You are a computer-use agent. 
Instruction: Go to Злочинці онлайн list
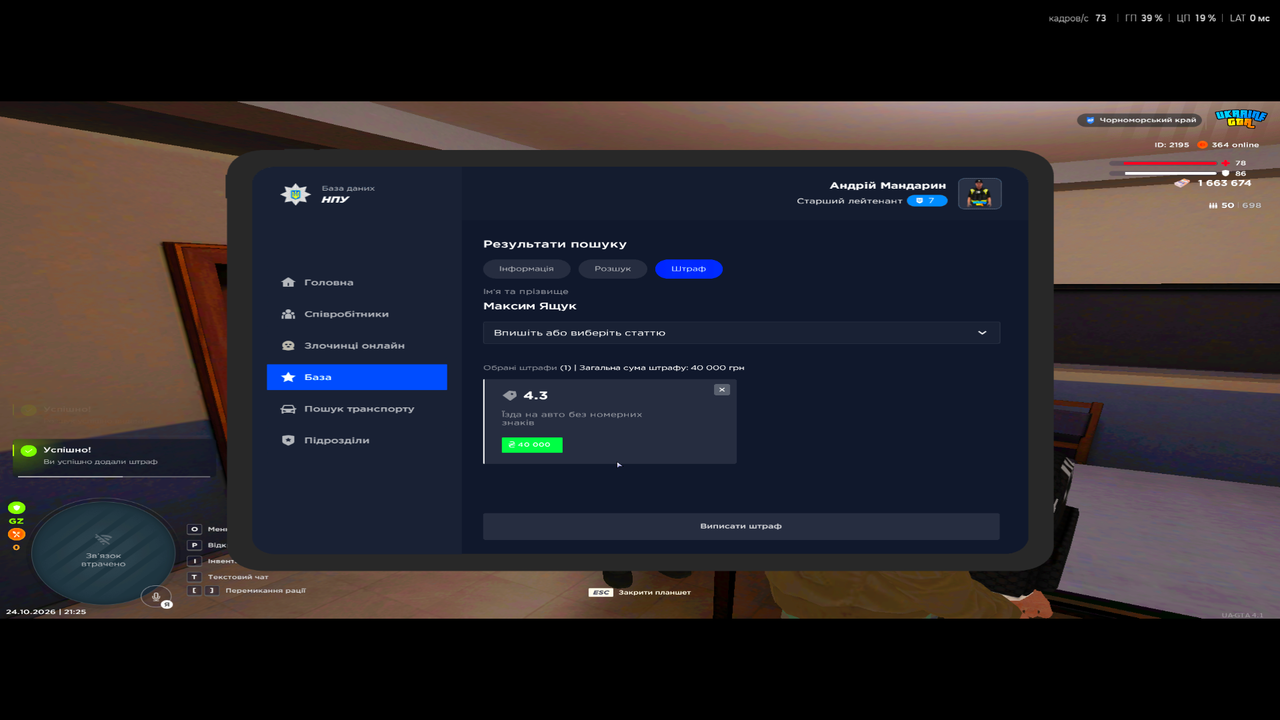coord(357,346)
